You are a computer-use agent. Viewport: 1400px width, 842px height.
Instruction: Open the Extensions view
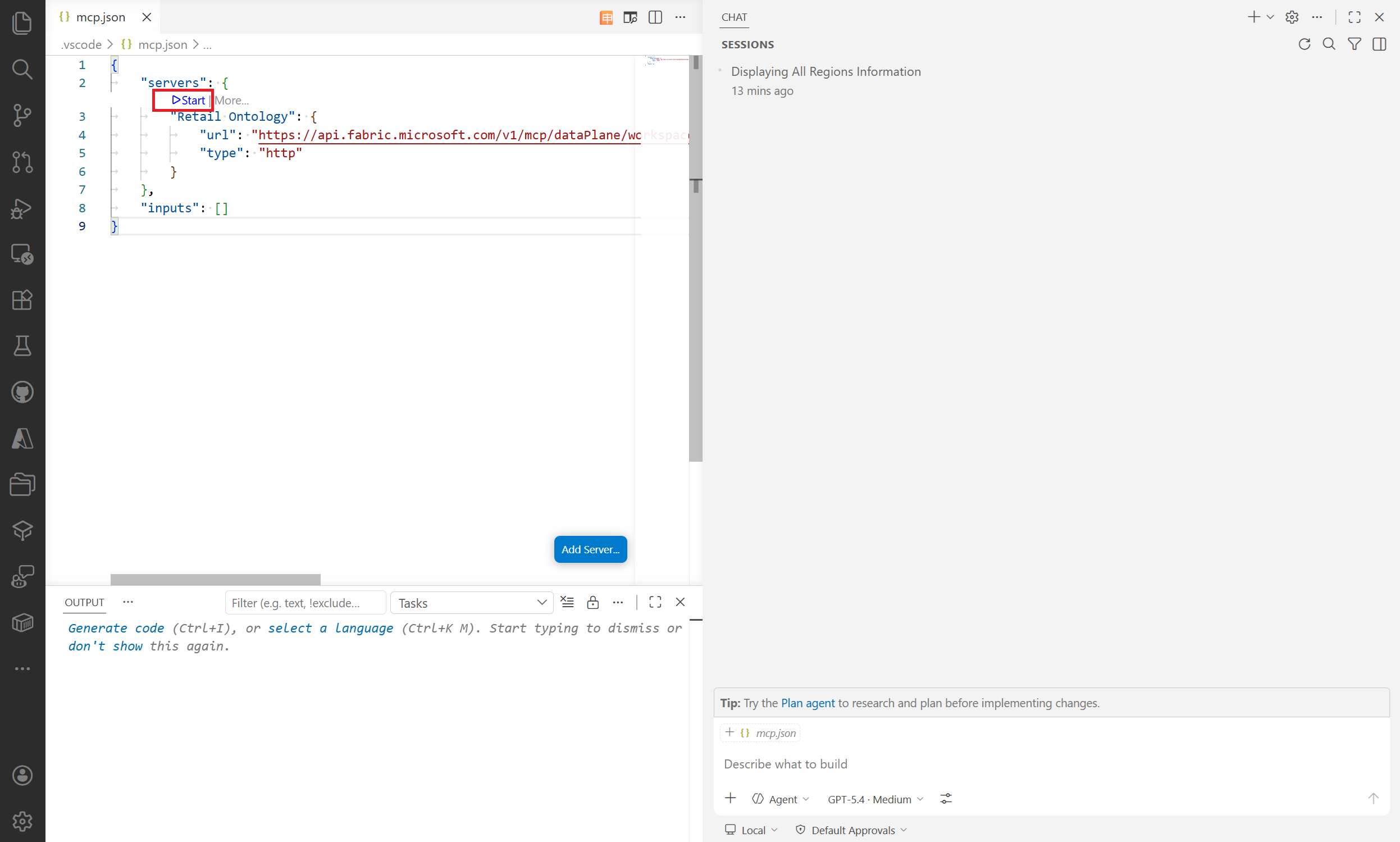[x=22, y=300]
